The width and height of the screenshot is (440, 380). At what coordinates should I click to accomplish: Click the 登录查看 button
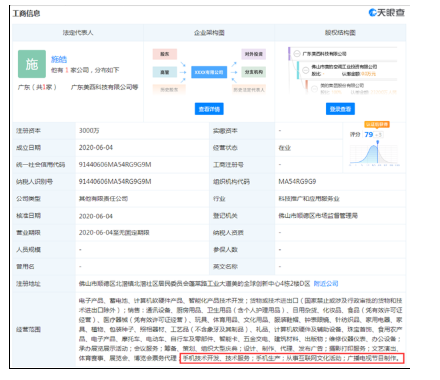(340, 109)
